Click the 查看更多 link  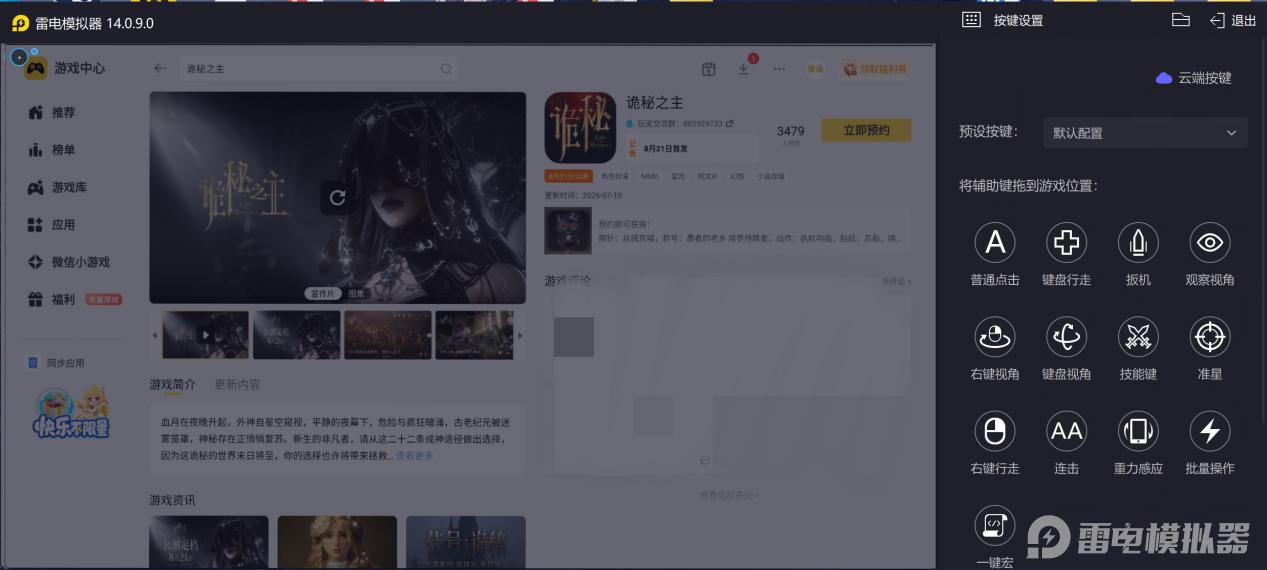(x=415, y=456)
